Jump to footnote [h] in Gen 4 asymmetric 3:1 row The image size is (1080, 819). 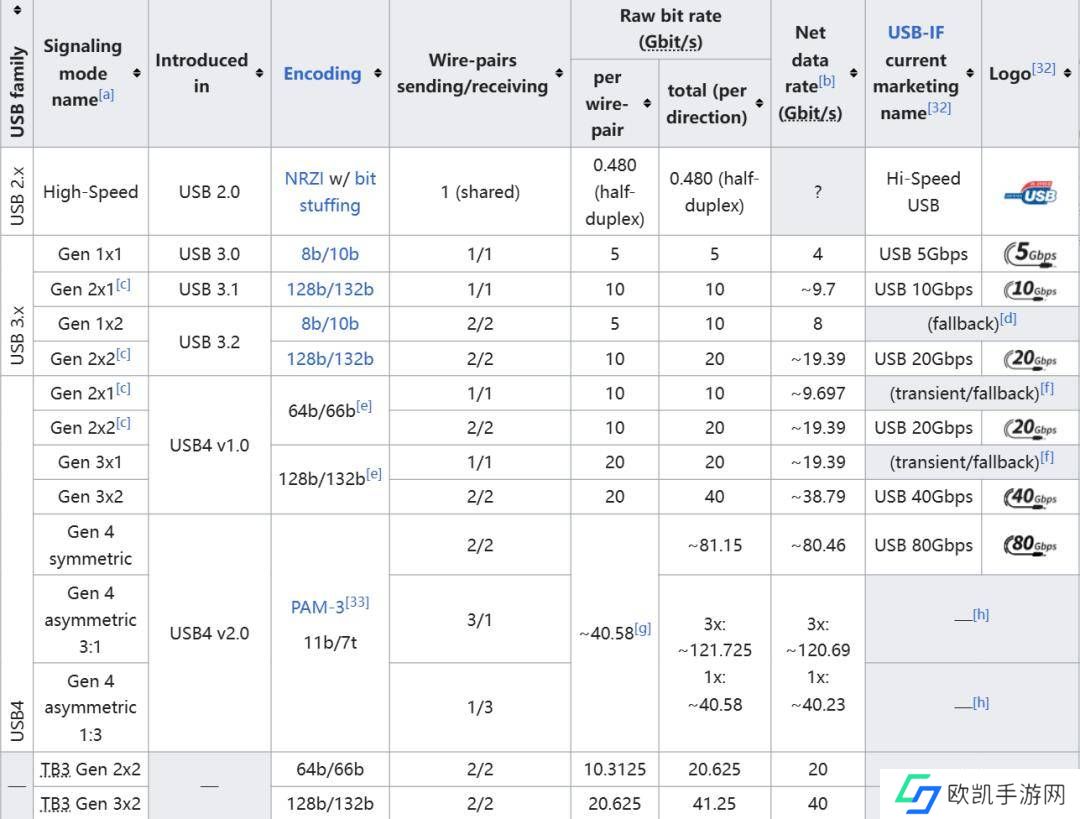(981, 614)
